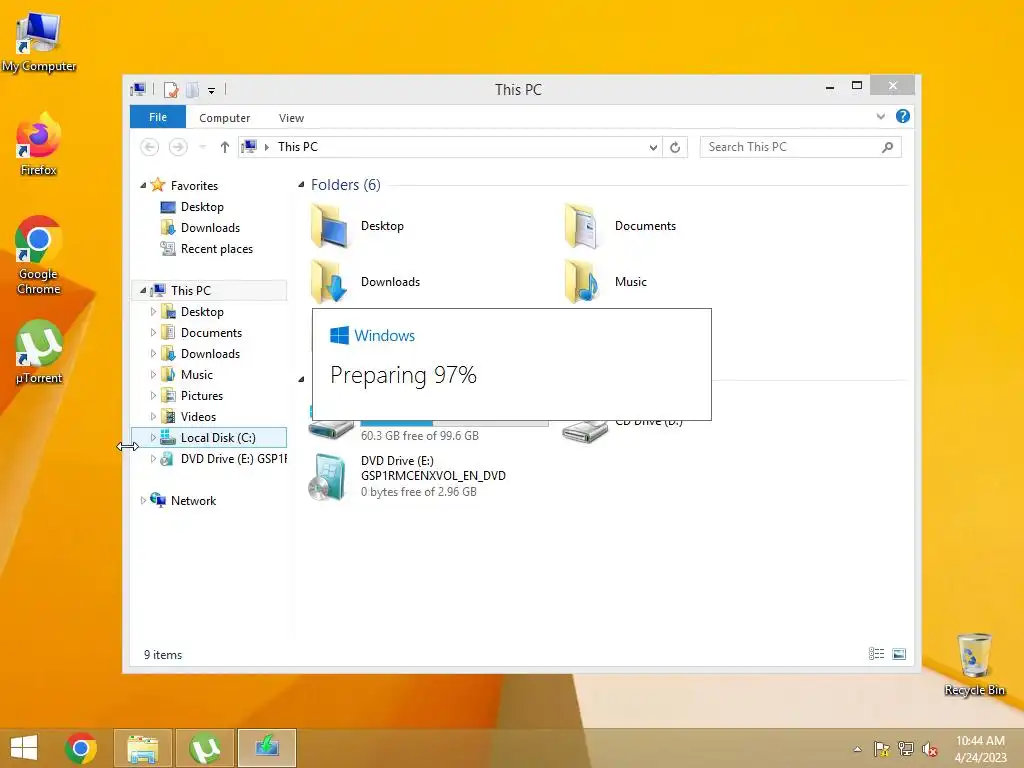Show hidden tray icons arrow

[x=857, y=749]
